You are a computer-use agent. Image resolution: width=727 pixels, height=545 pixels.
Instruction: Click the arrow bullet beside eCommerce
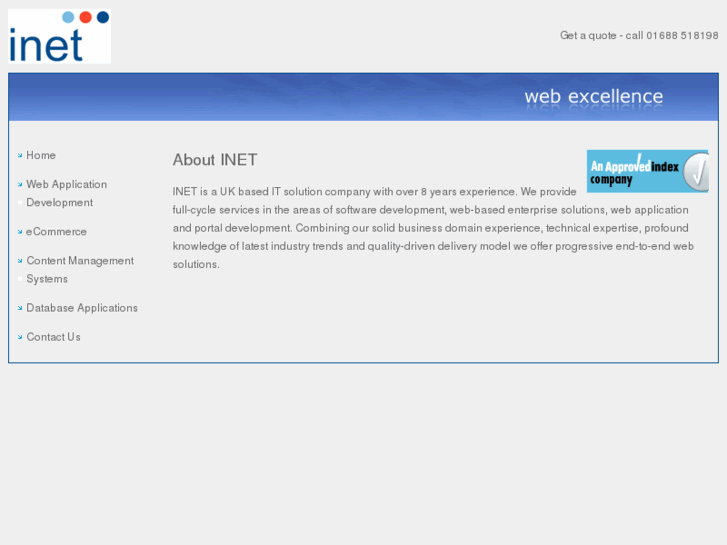[x=20, y=231]
